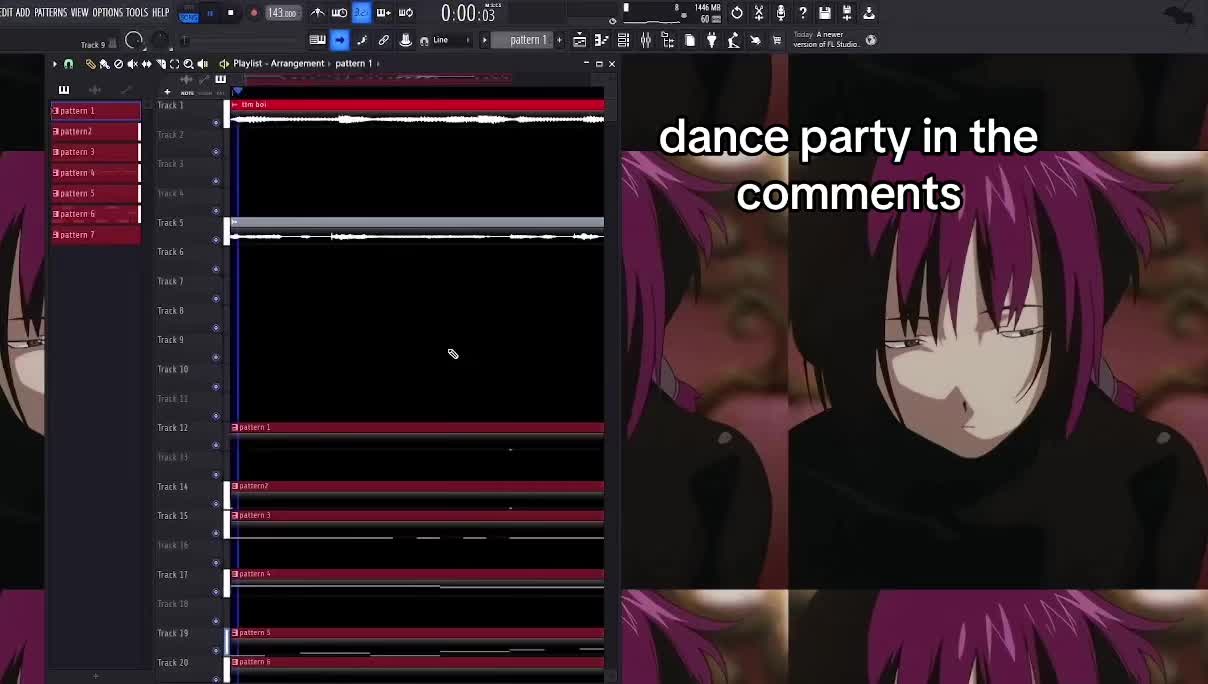Mute Track 12 using its dot
The width and height of the screenshot is (1208, 684).
[216, 445]
